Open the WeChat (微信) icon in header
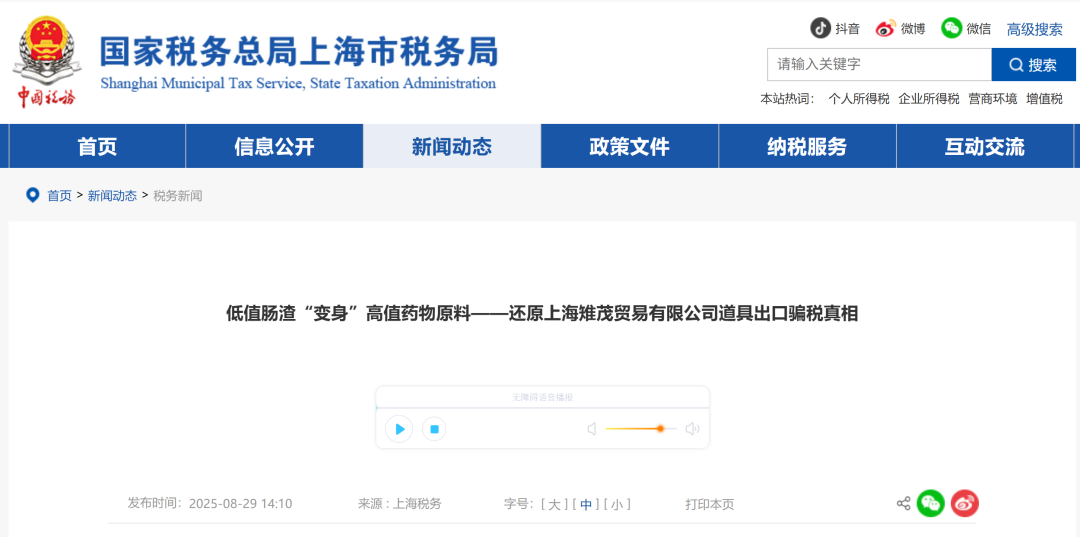1080x537 pixels. pos(952,28)
